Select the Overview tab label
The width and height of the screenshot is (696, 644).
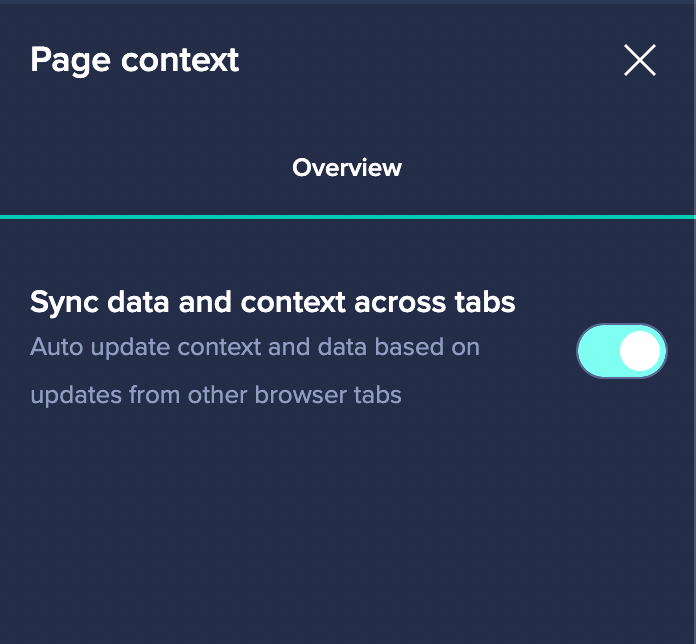347,168
